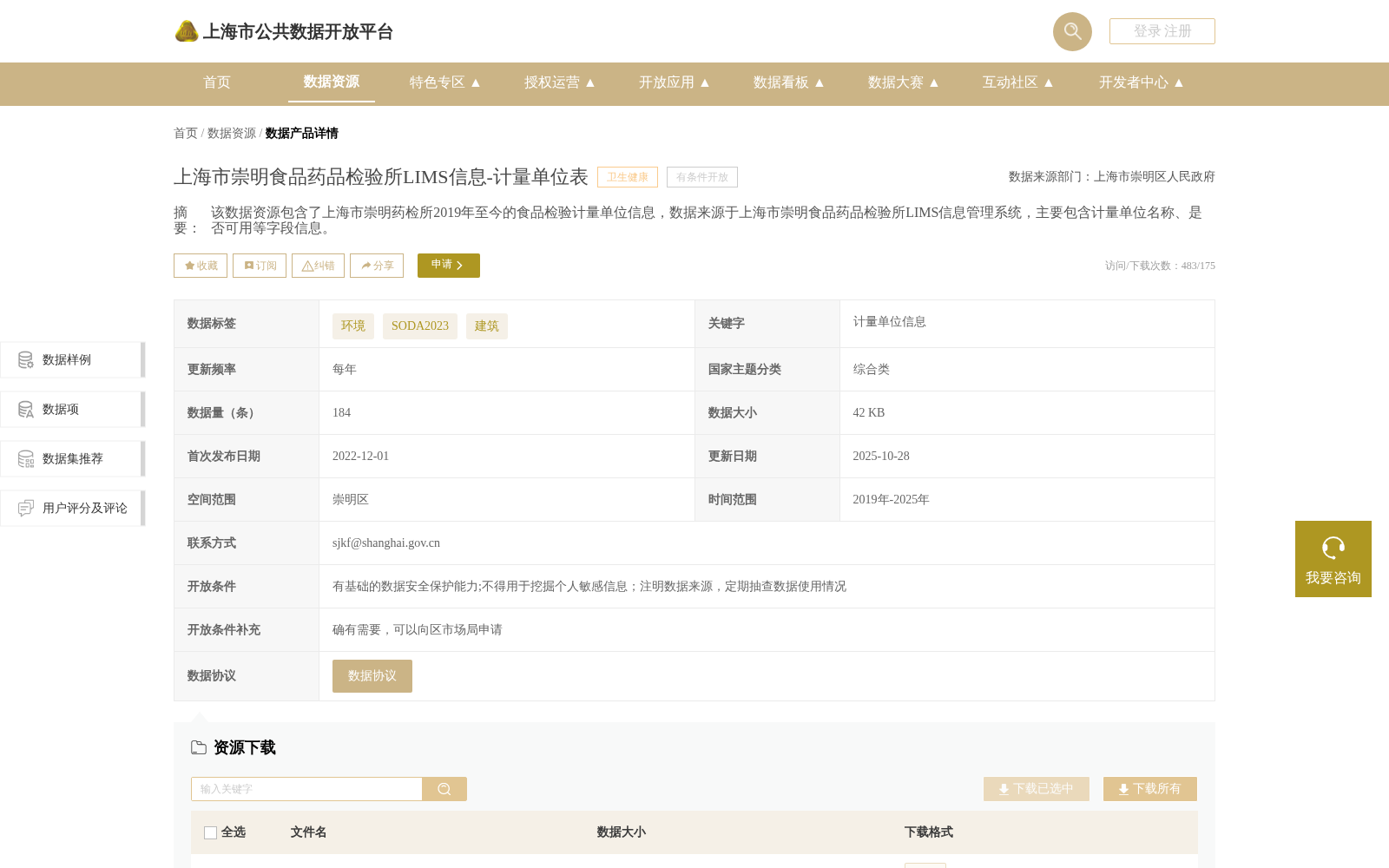
Task: Tick the 全选 checkbox
Action: pos(210,832)
